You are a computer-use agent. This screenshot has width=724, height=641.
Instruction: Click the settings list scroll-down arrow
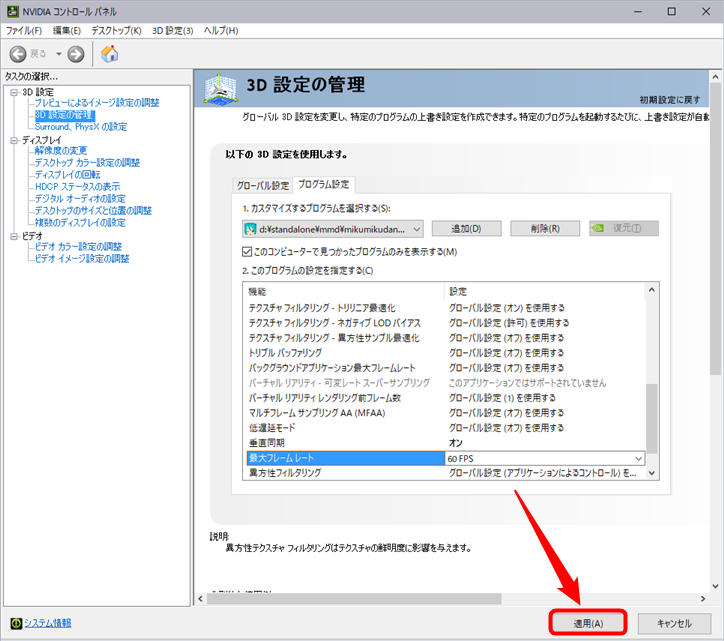point(652,473)
